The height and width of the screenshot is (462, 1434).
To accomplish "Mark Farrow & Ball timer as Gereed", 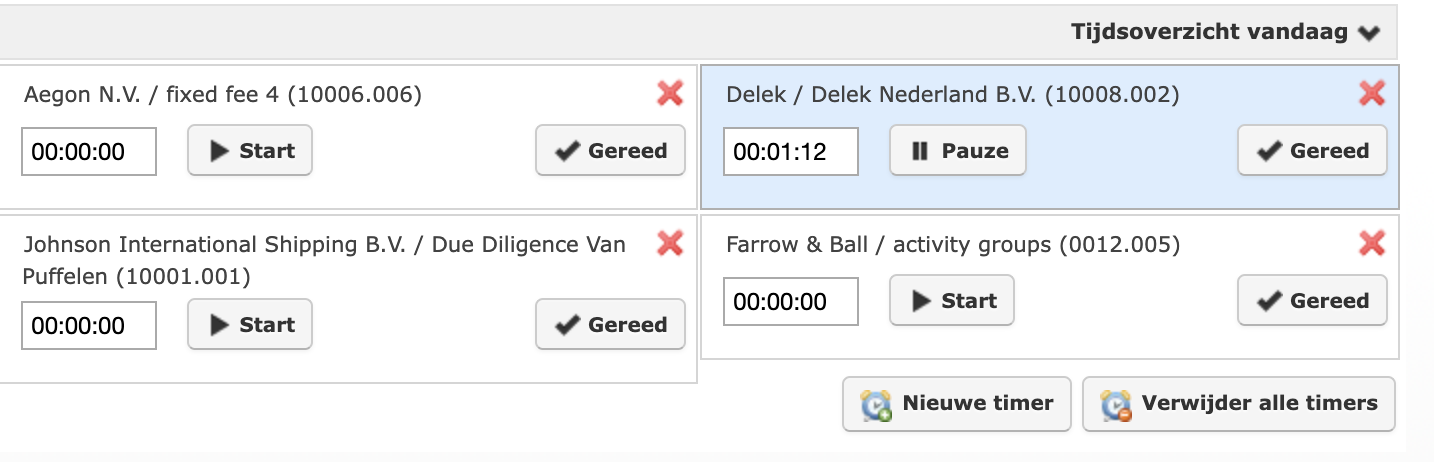I will pyautogui.click(x=1313, y=300).
